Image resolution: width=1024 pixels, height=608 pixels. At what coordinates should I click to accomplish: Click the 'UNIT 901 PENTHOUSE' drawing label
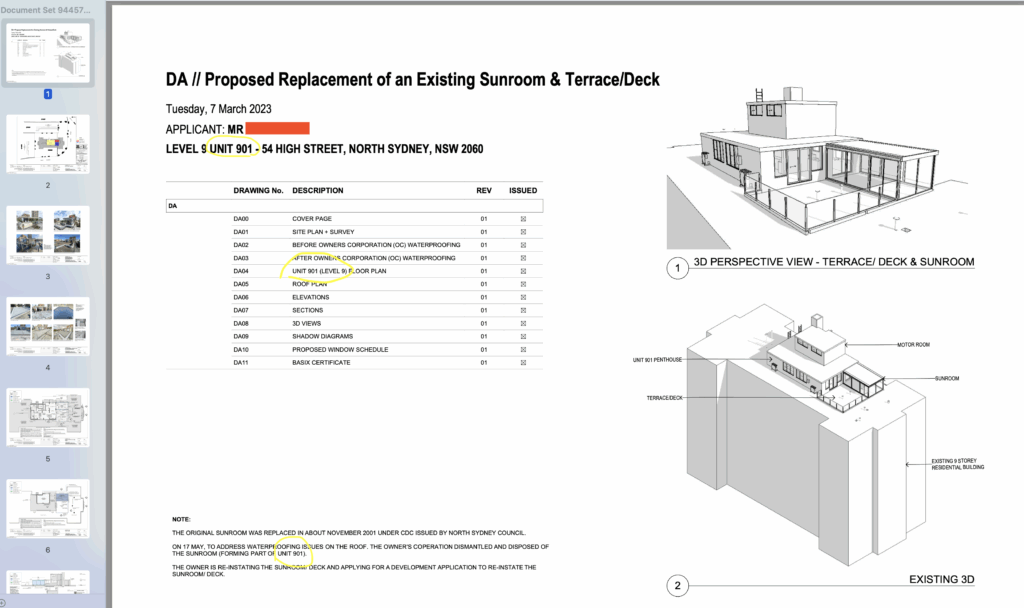(x=657, y=360)
